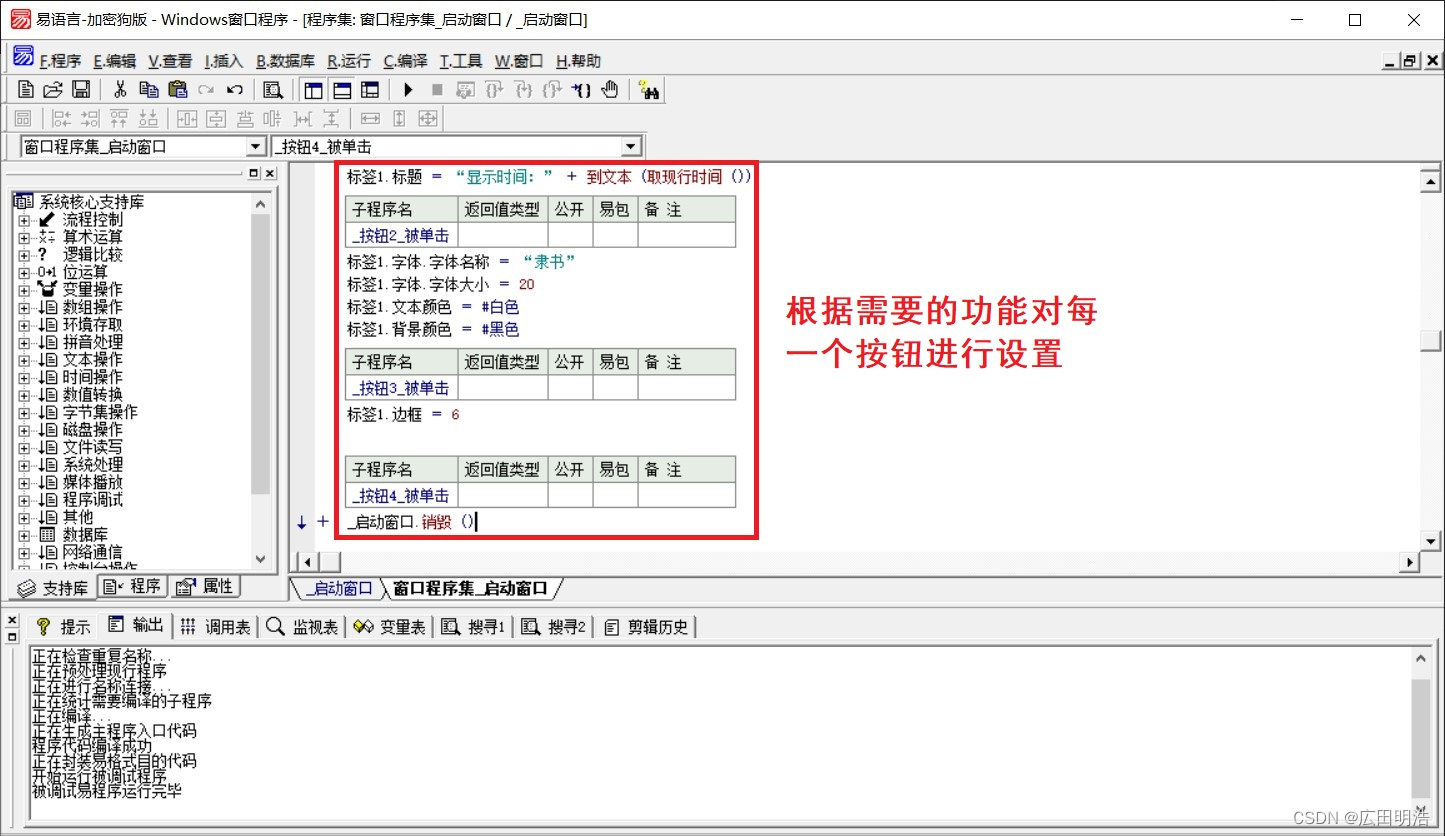Toggle the bottom status panel layout icon
This screenshot has height=836, width=1445.
342,90
